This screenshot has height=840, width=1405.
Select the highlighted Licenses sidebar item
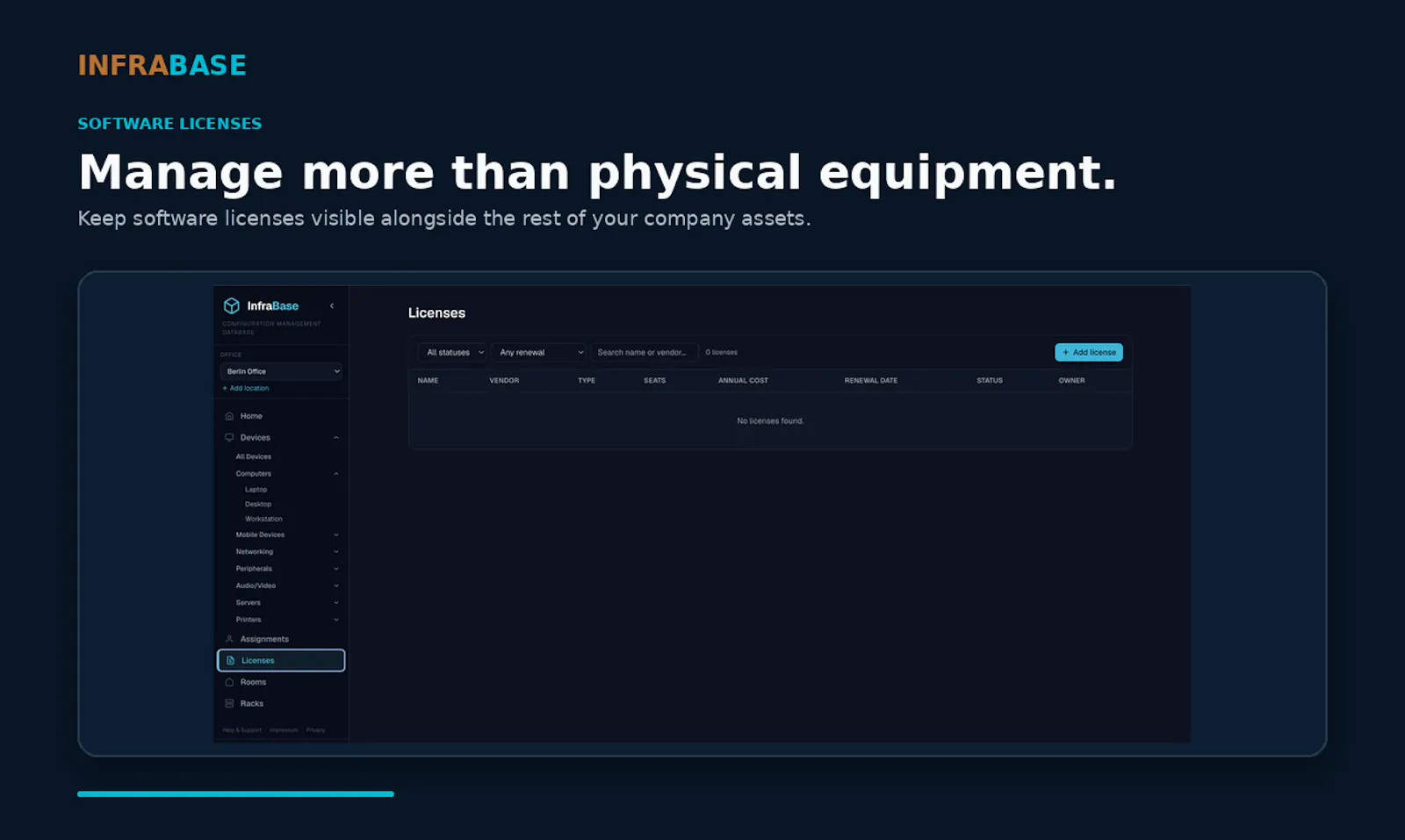[281, 660]
